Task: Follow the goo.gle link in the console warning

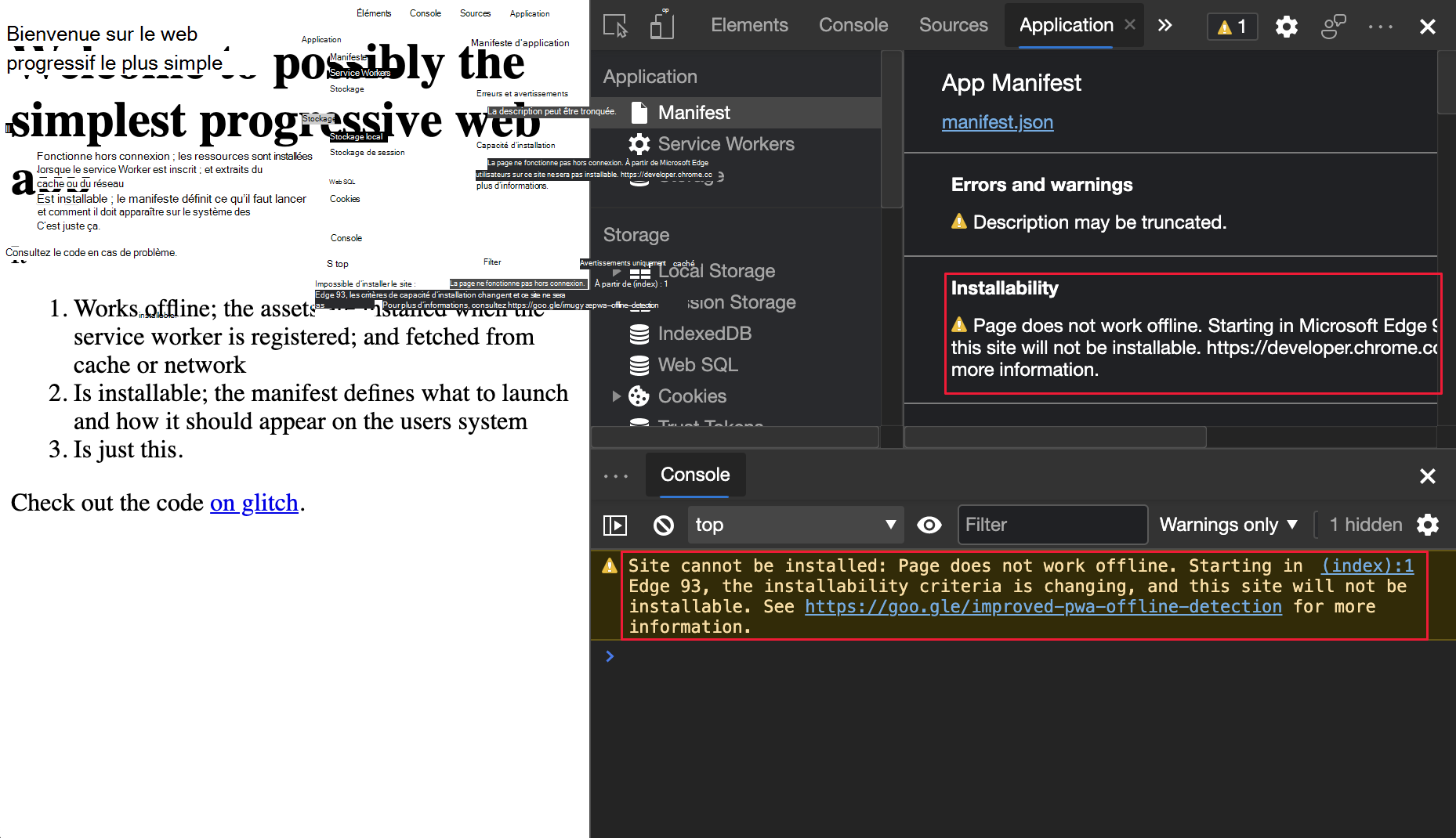Action: [x=1042, y=606]
